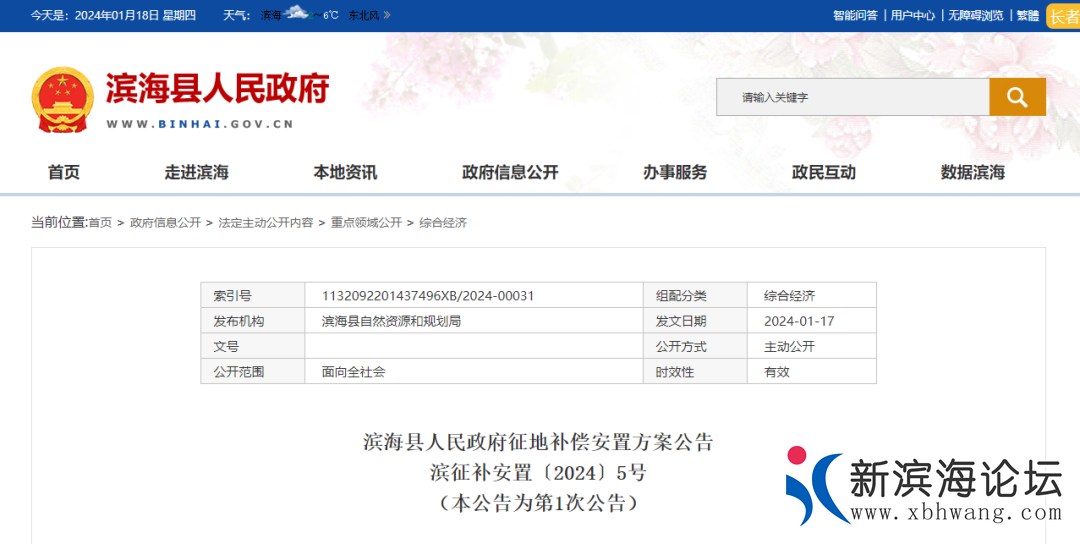Open the 走进滨海 menu
1080x544 pixels.
(196, 172)
